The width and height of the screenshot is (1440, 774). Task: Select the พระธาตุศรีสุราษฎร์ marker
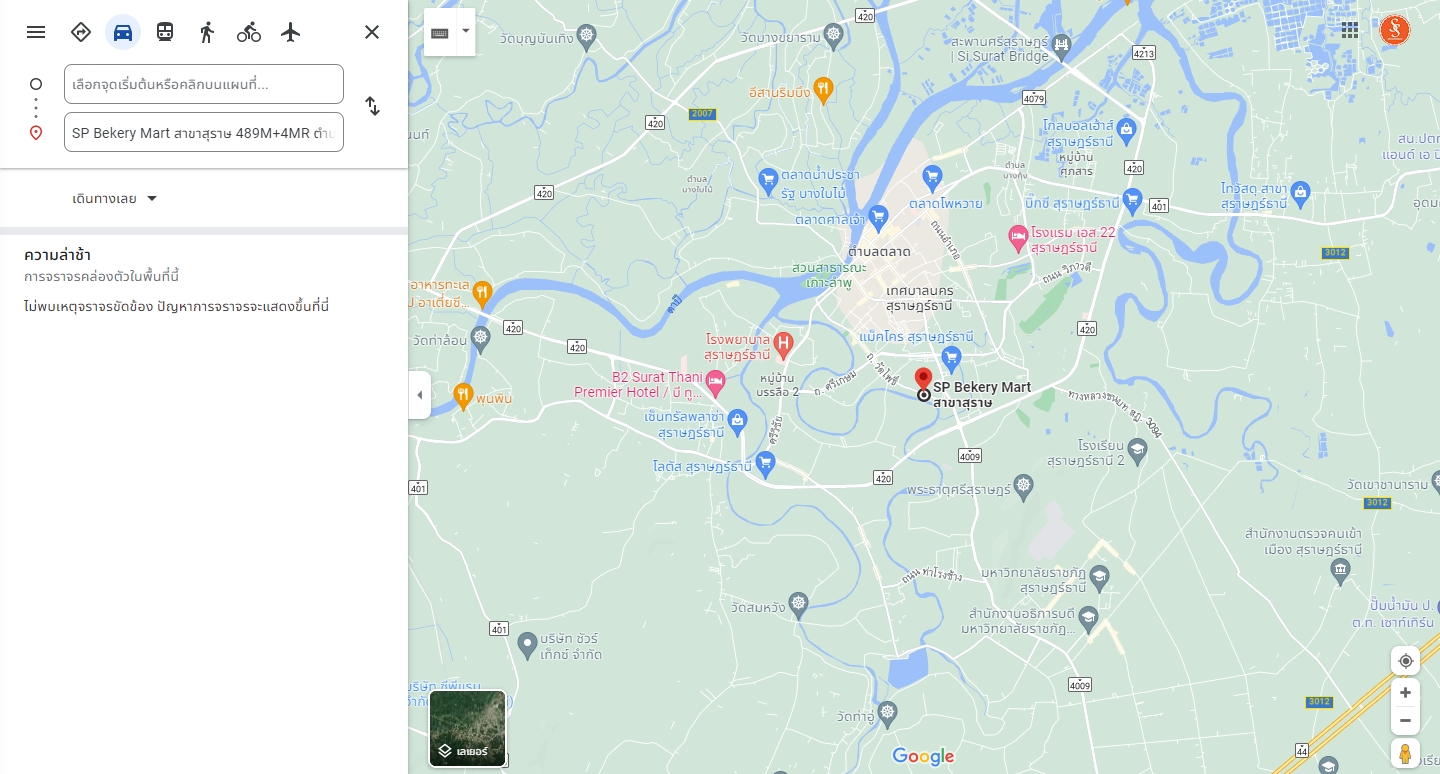1022,488
